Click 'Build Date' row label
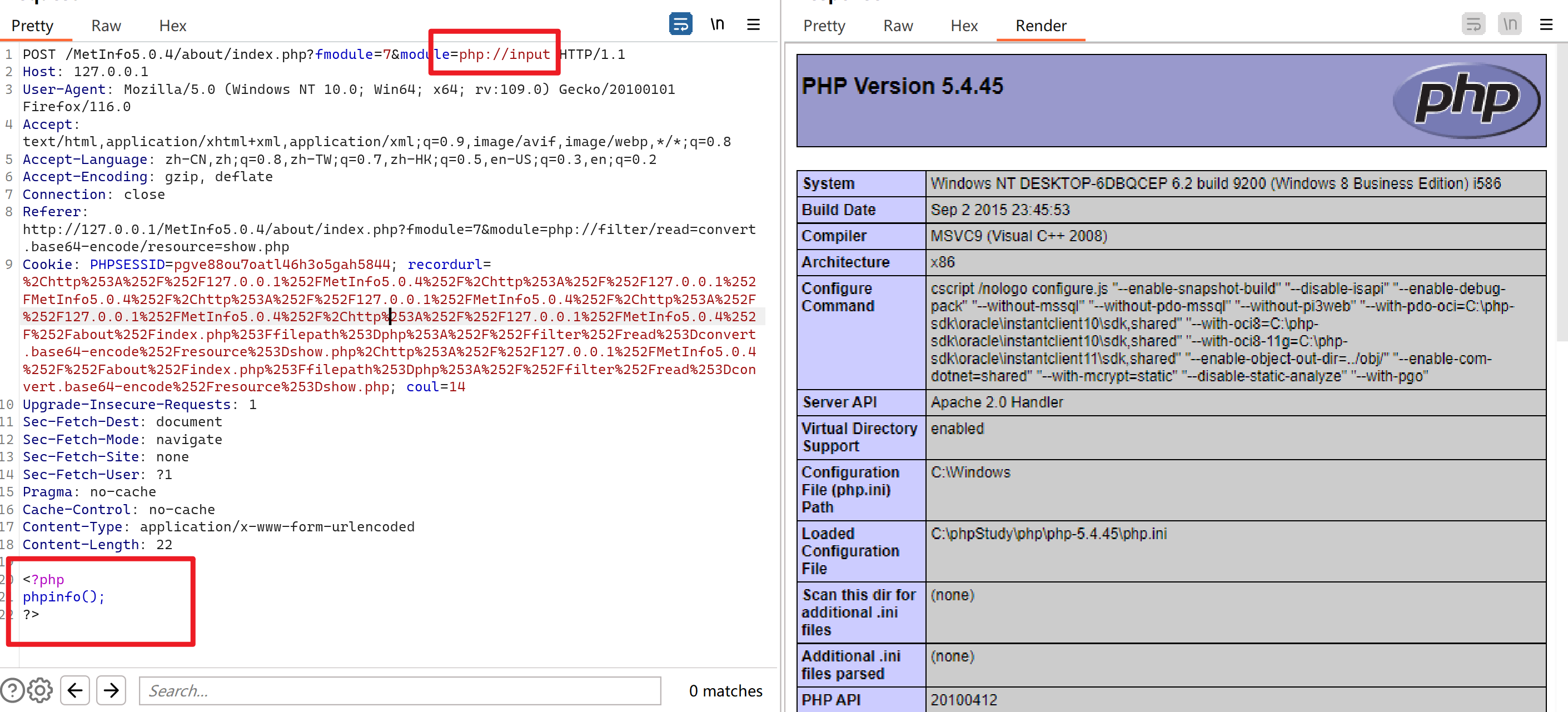The height and width of the screenshot is (712, 1568). click(838, 210)
